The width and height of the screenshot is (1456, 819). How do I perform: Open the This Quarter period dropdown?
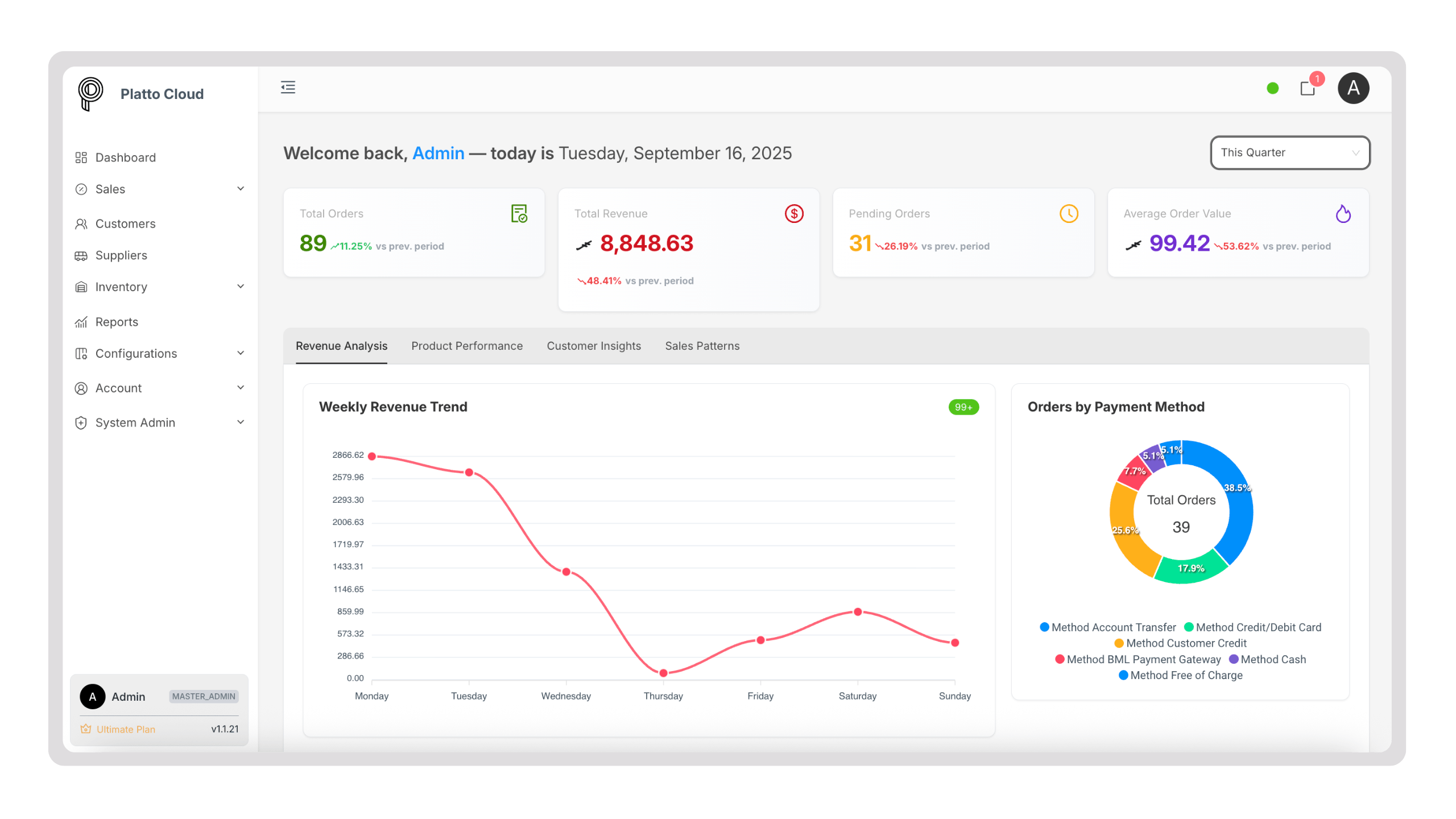[1289, 152]
